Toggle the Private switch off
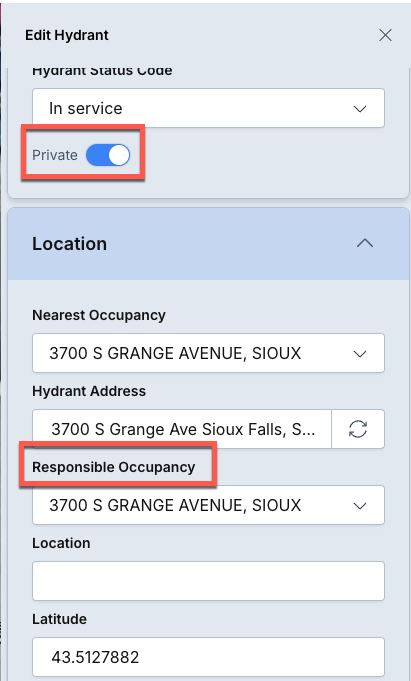 click(108, 155)
